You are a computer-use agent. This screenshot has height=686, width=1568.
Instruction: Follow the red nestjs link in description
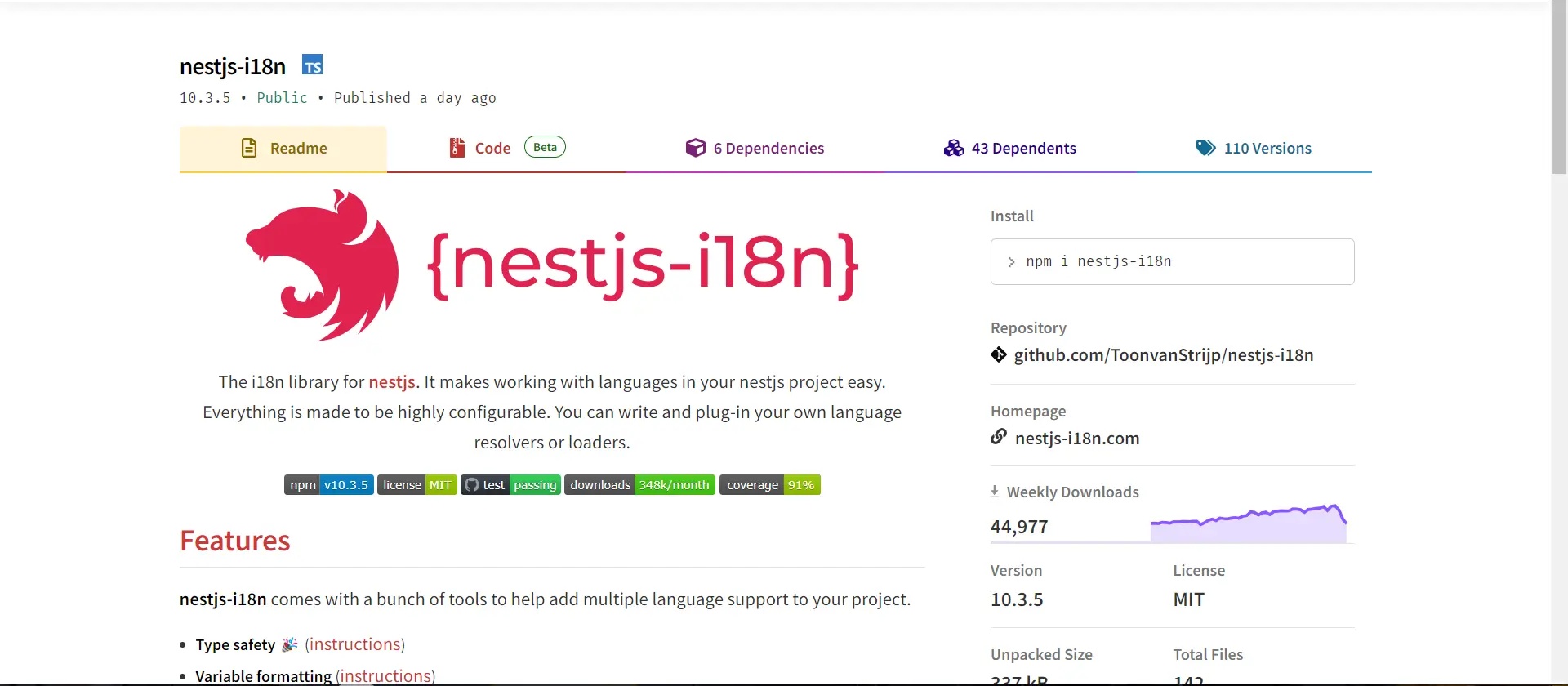[x=392, y=382]
